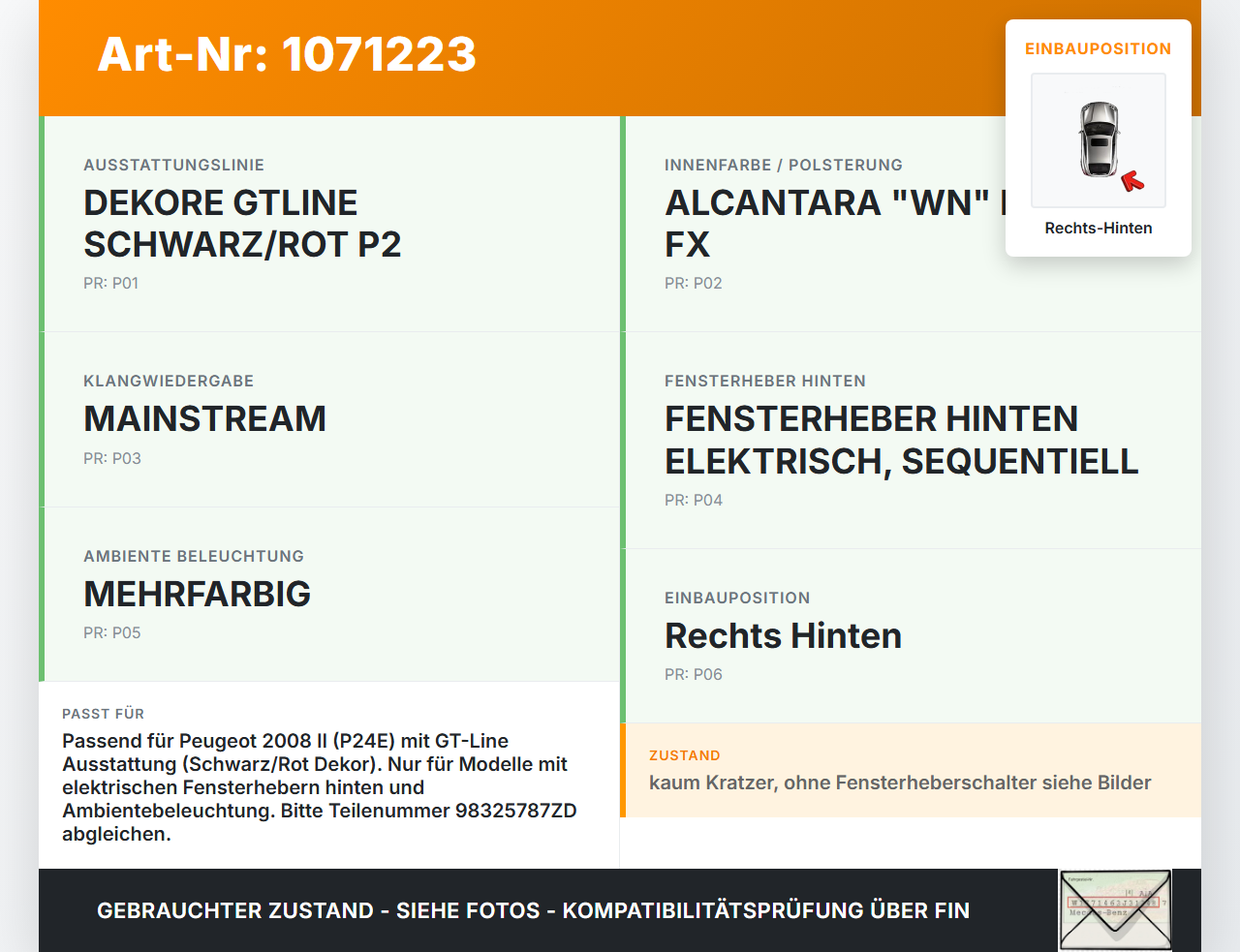Viewport: 1240px width, 952px height.
Task: Click PR: P05 code
Action: [112, 632]
